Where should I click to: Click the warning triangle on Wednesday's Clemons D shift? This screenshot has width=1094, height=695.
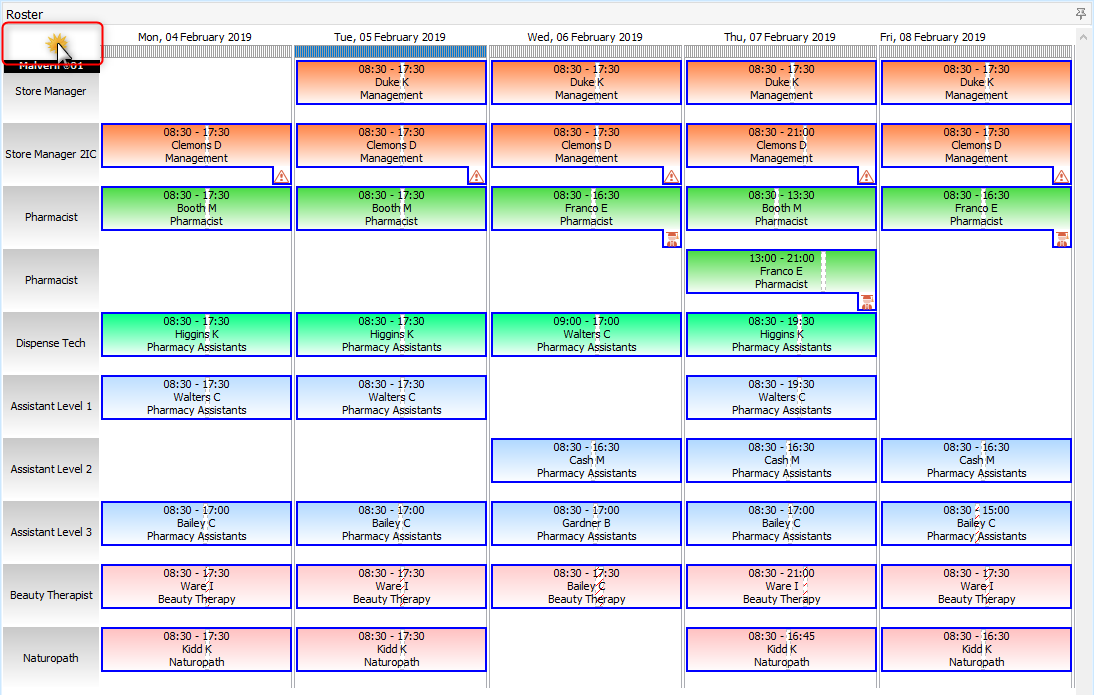click(671, 177)
